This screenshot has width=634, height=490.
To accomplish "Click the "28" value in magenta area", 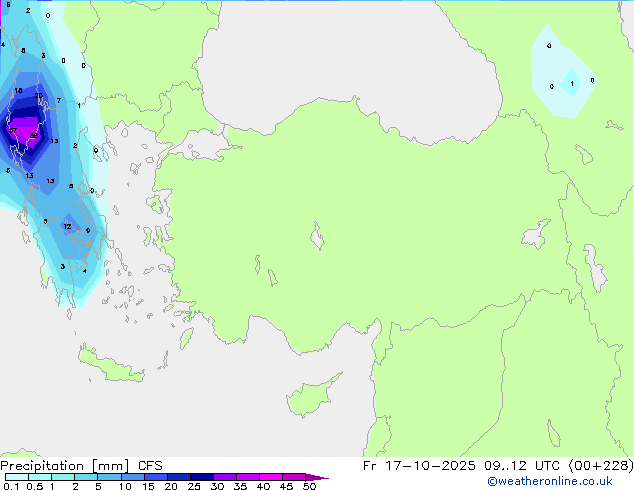I will (x=34, y=135).
